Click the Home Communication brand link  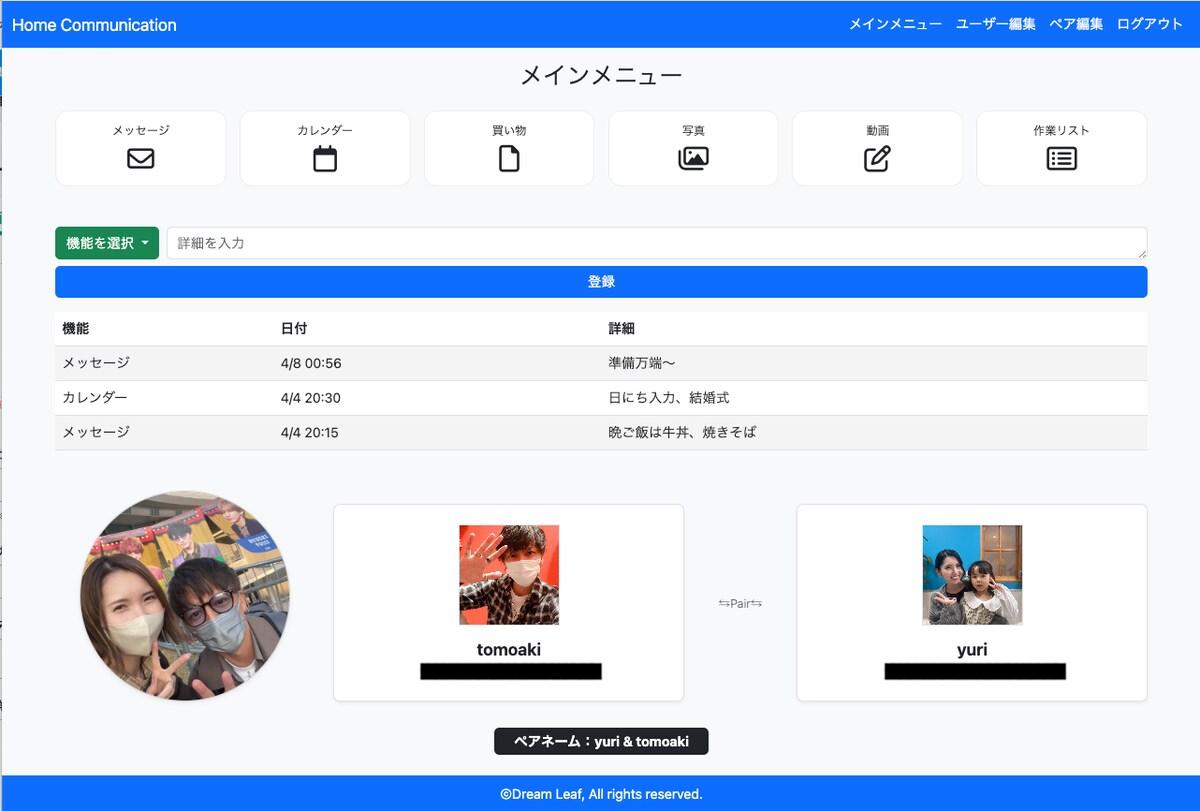coord(94,25)
